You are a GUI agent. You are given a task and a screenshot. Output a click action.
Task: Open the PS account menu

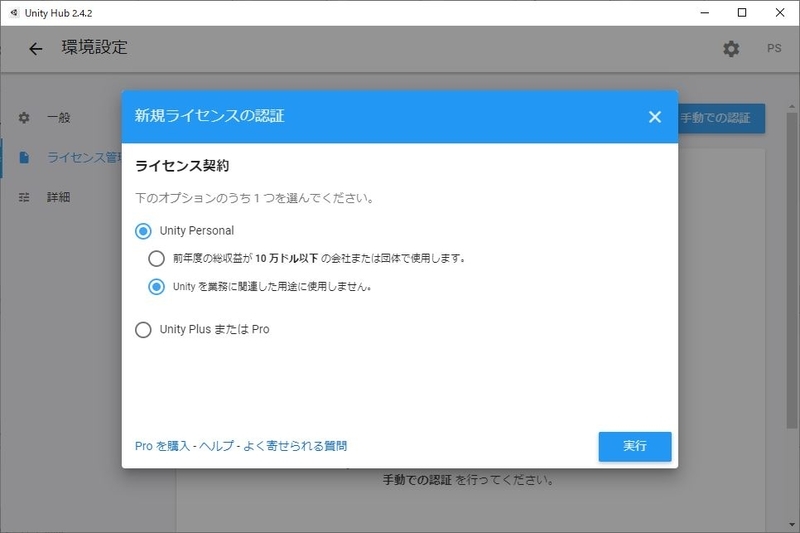tap(774, 48)
